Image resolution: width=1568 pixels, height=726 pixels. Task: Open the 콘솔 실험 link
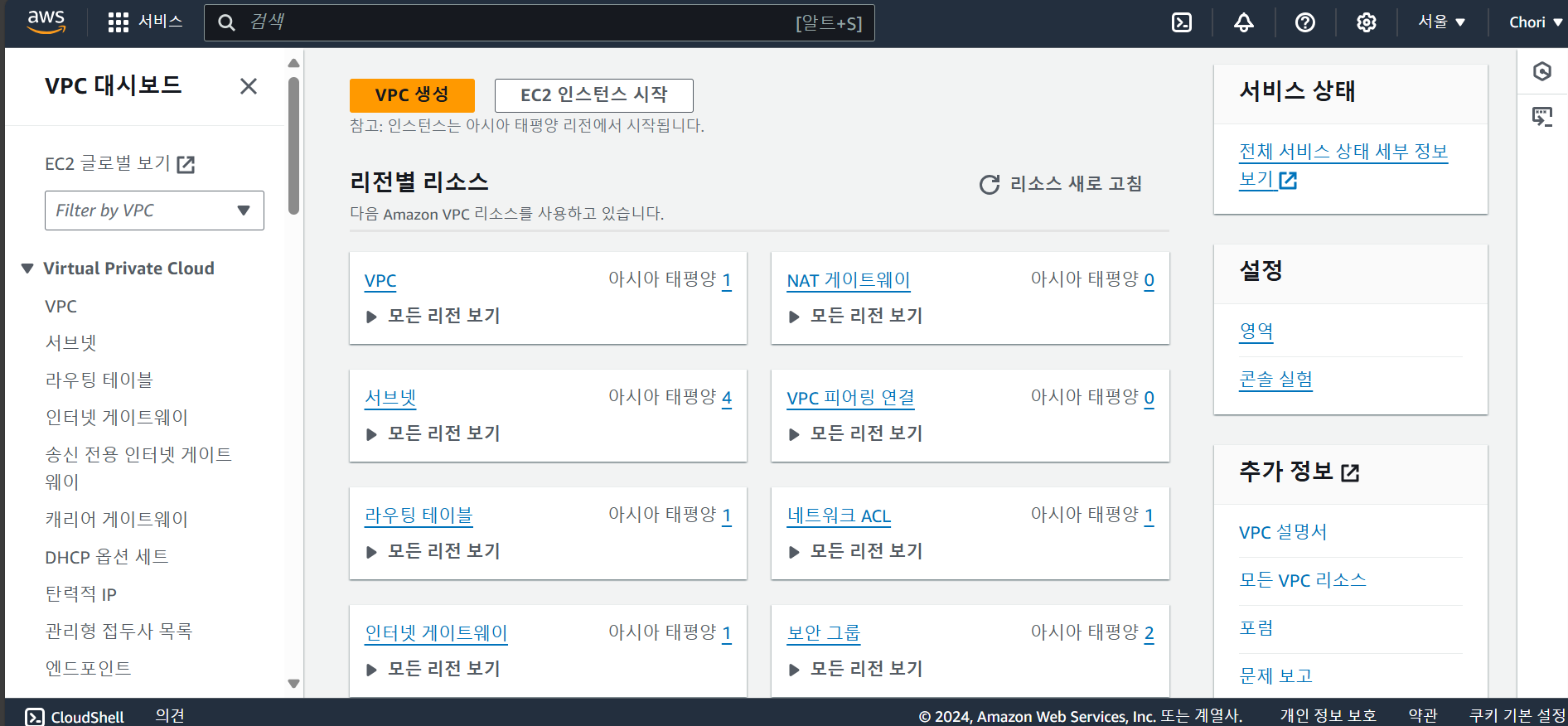pyautogui.click(x=1276, y=380)
